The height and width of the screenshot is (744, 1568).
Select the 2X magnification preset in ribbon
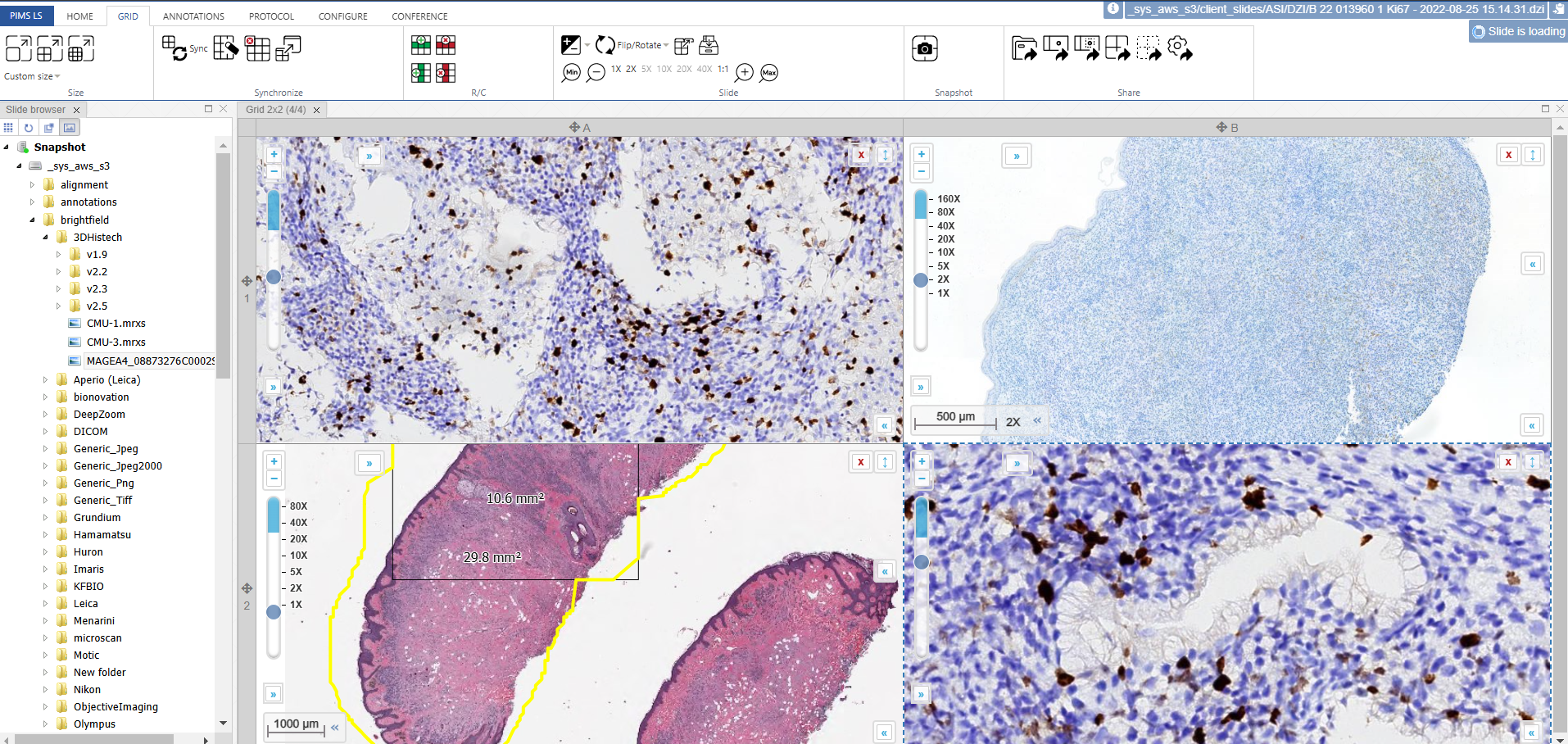point(631,70)
